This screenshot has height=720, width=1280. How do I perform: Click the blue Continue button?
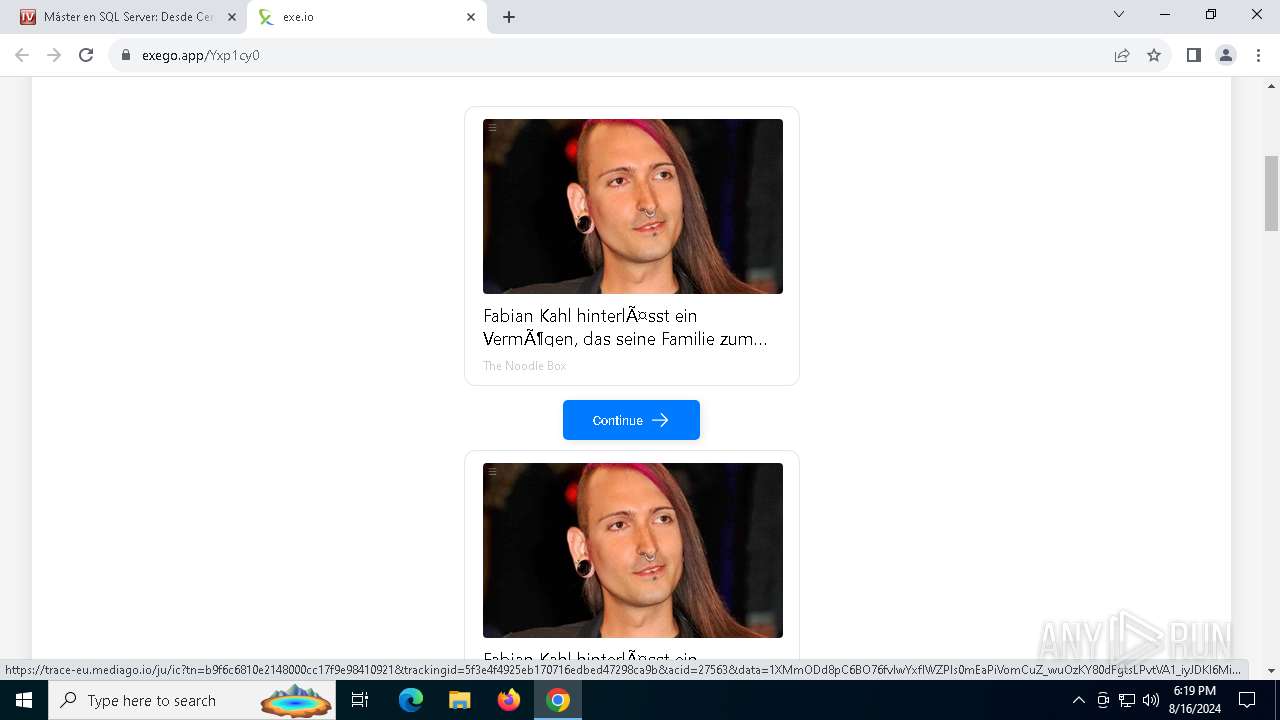pyautogui.click(x=631, y=420)
